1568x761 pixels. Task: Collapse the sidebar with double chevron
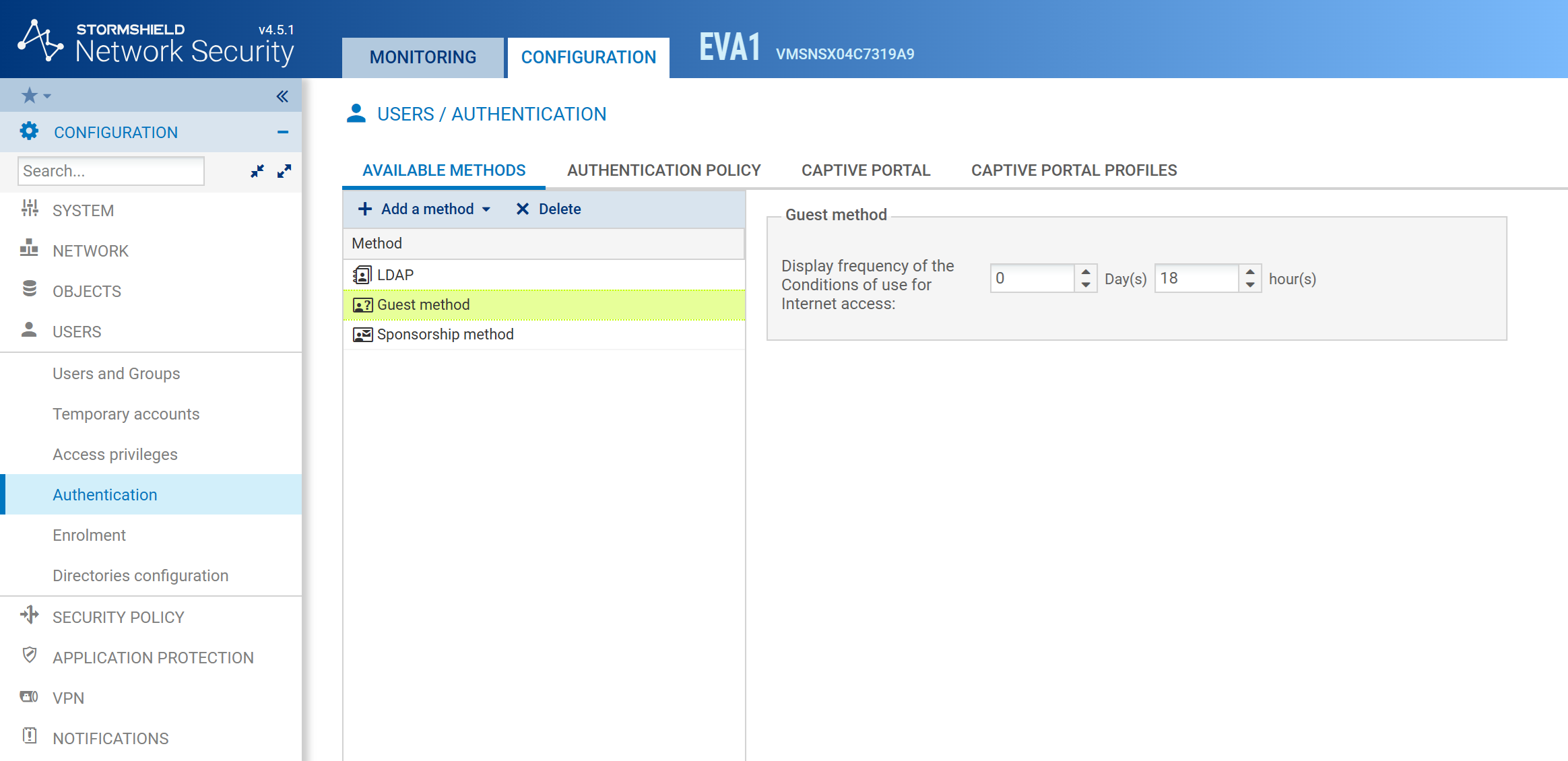tap(282, 96)
